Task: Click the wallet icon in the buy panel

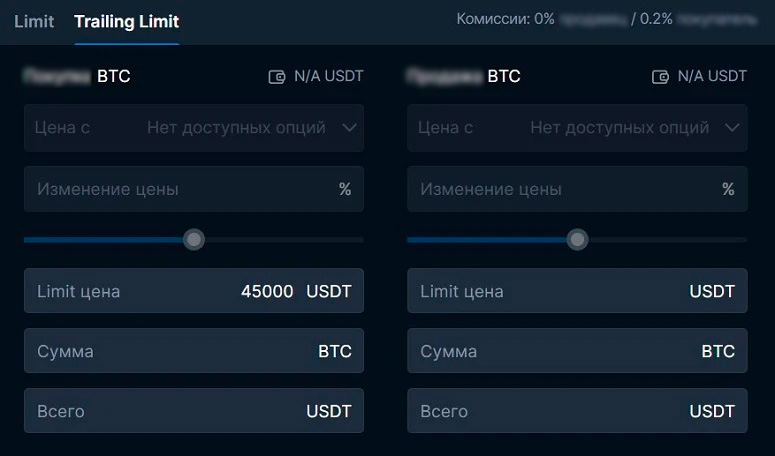Action: point(277,77)
